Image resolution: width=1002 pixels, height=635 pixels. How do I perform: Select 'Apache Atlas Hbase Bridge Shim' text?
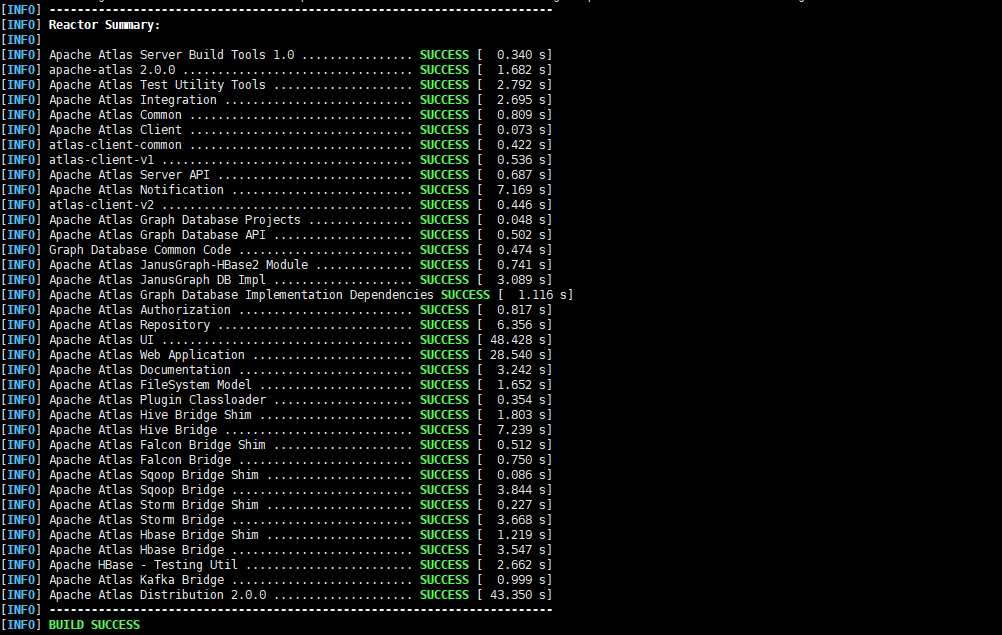154,535
